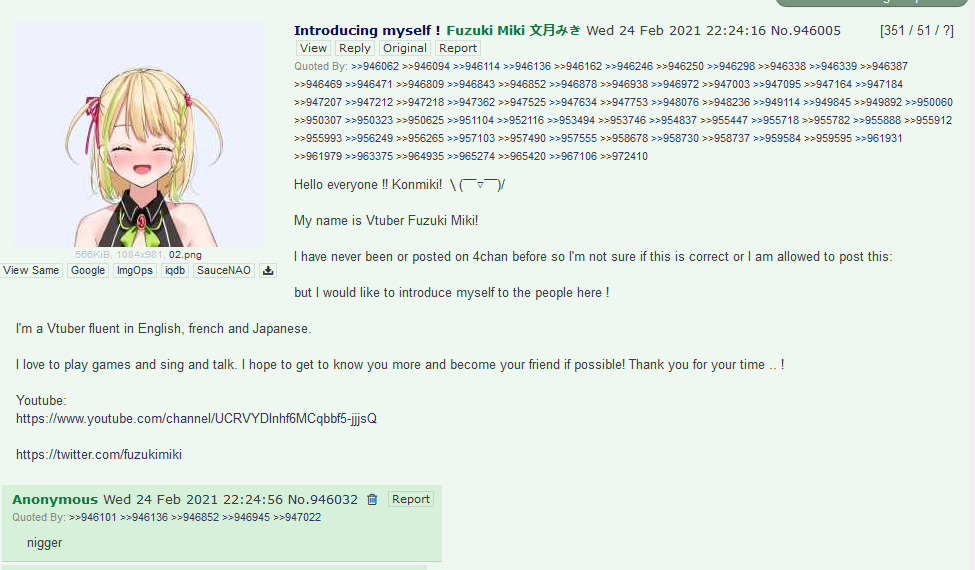This screenshot has height=570, width=975.
Task: Jump to quoted reply >>946062
Action: click(x=375, y=66)
